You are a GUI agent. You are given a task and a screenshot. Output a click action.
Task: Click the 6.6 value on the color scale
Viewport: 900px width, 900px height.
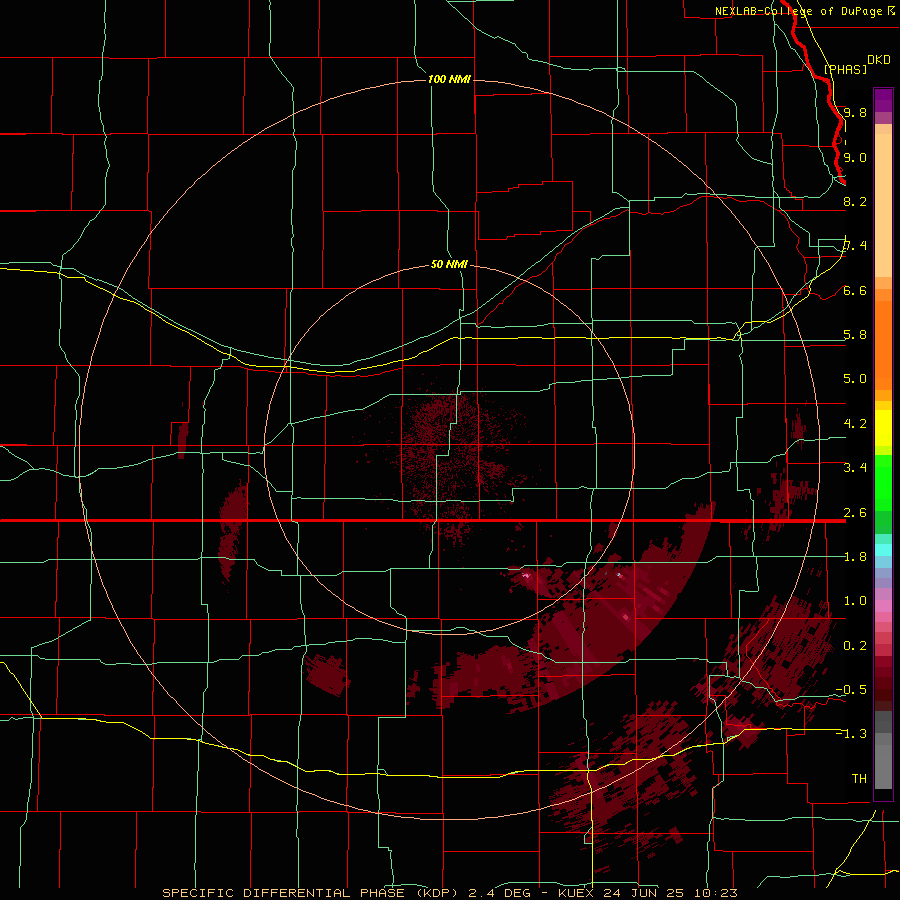[855, 290]
